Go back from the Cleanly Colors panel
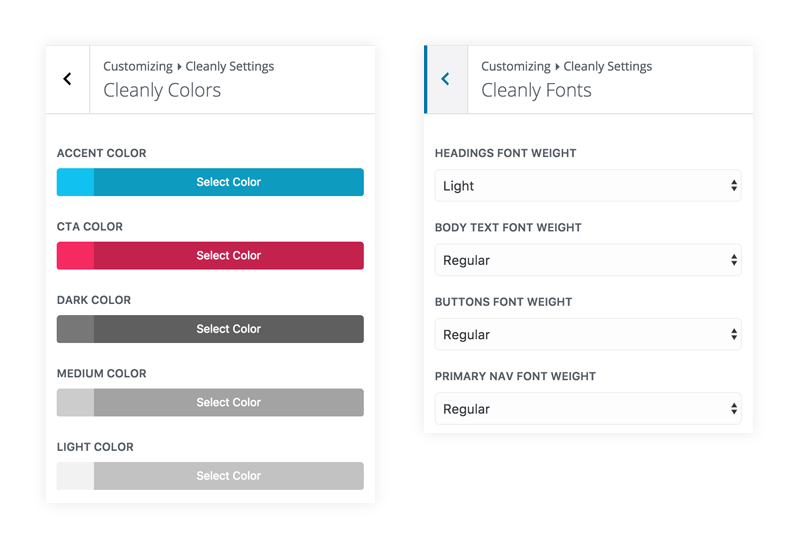Image resolution: width=800 pixels, height=547 pixels. tap(67, 79)
